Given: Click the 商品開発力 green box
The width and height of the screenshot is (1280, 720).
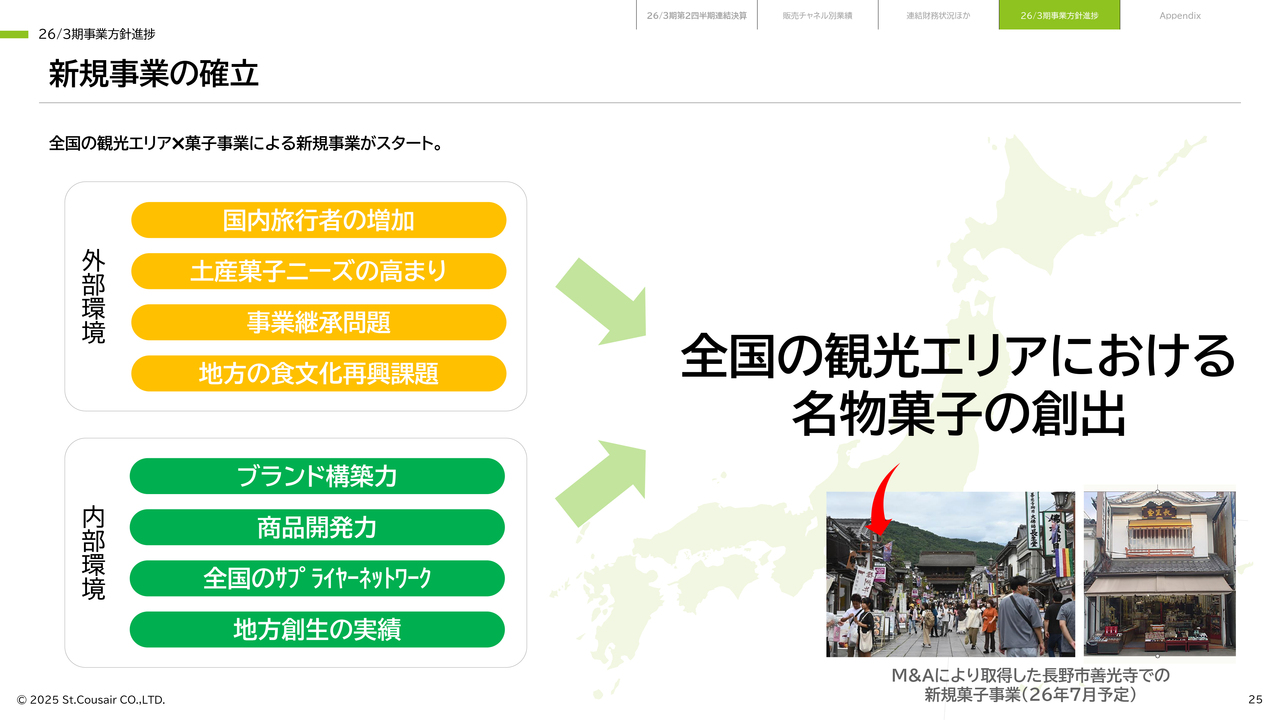Looking at the screenshot, I should click(x=317, y=527).
